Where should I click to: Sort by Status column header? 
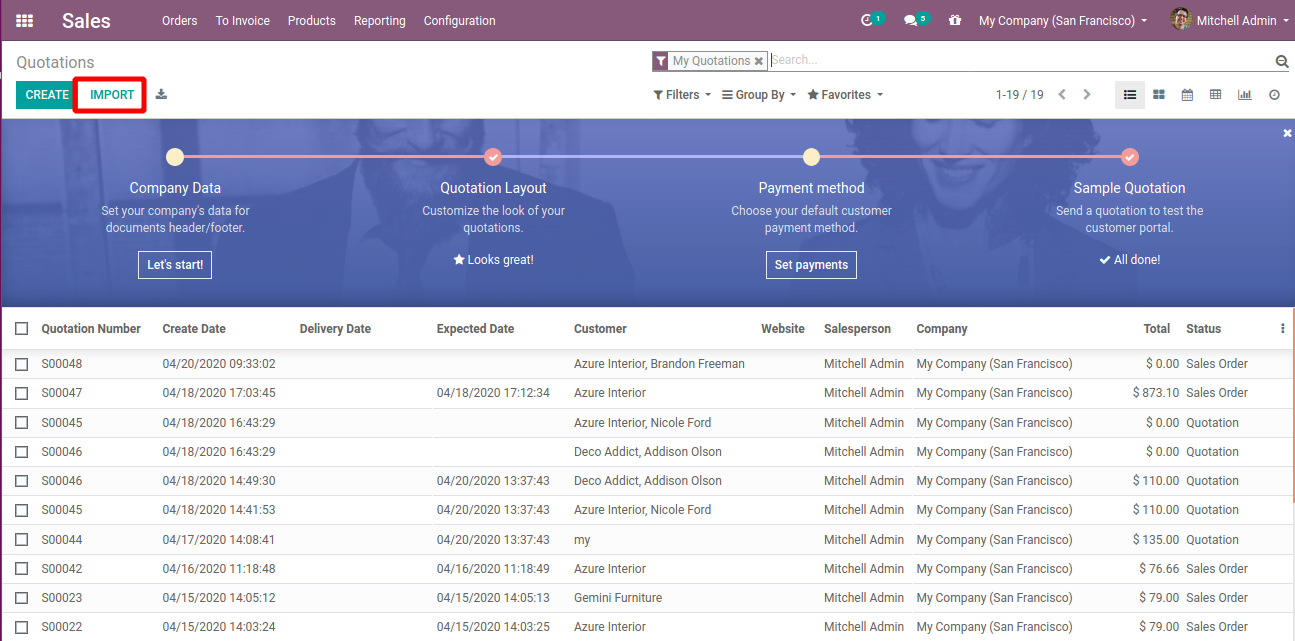coord(1203,329)
